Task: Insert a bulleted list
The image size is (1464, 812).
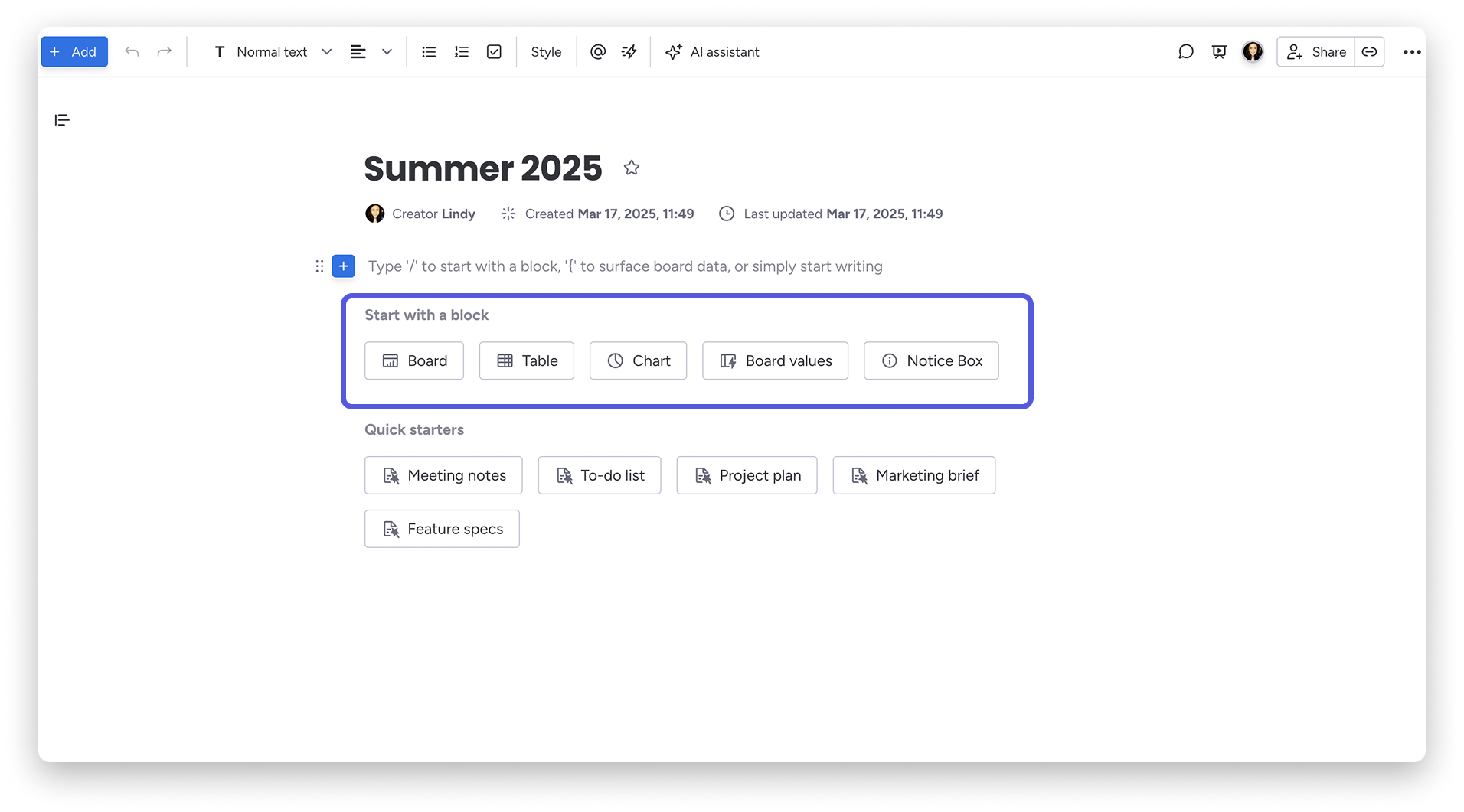Action: coord(429,52)
